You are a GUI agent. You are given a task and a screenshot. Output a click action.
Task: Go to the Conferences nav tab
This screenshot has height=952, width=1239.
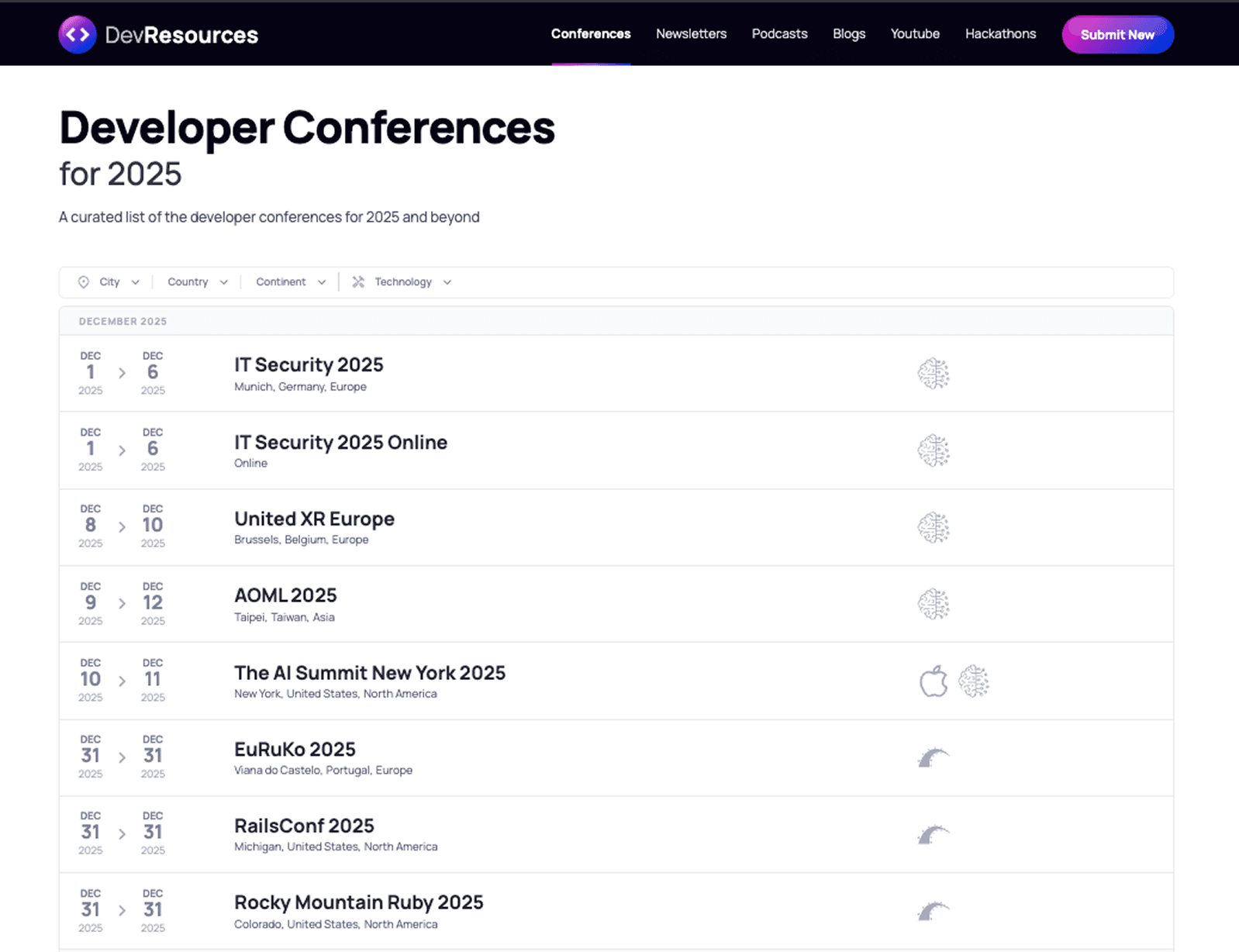coord(591,34)
